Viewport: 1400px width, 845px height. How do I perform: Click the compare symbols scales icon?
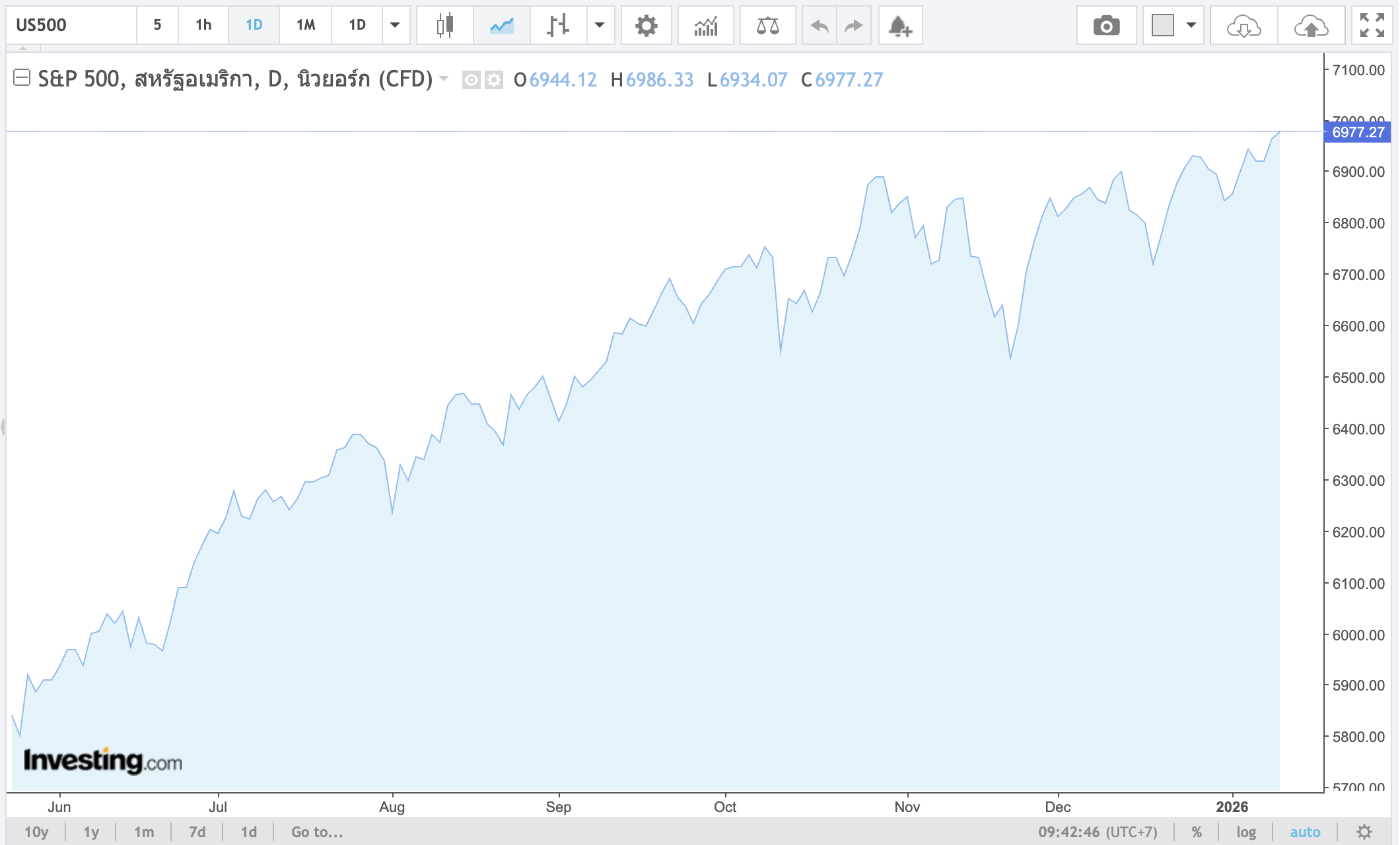coord(767,26)
